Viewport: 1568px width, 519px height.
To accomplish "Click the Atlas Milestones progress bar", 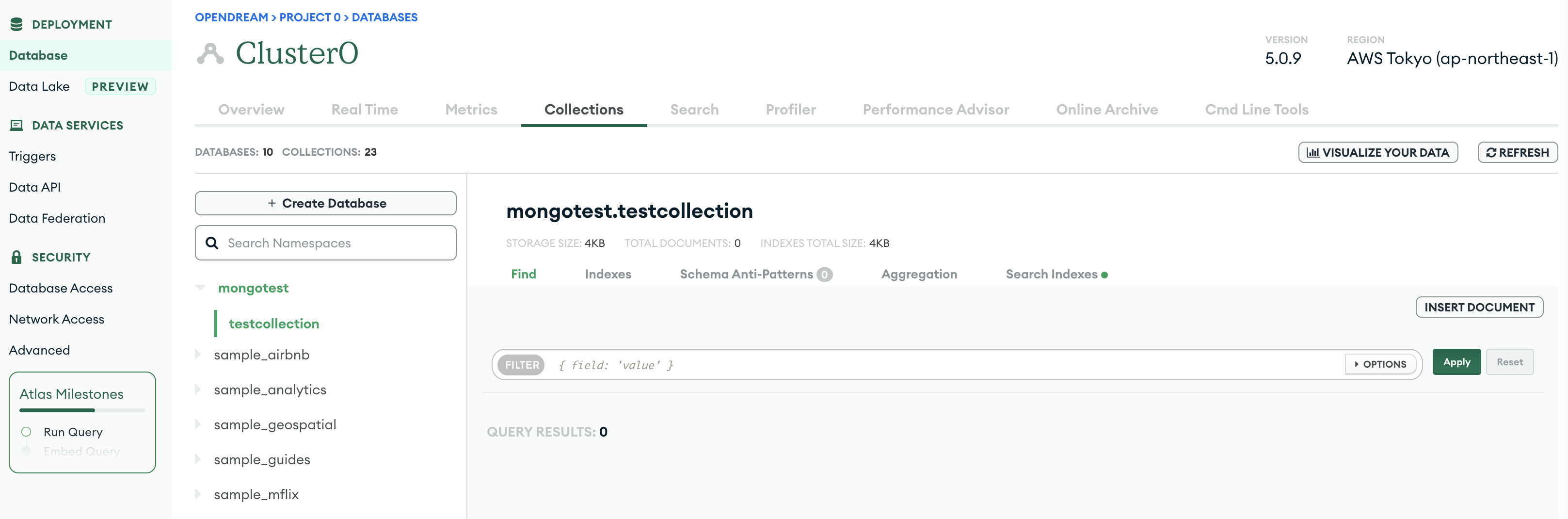I will 82,410.
